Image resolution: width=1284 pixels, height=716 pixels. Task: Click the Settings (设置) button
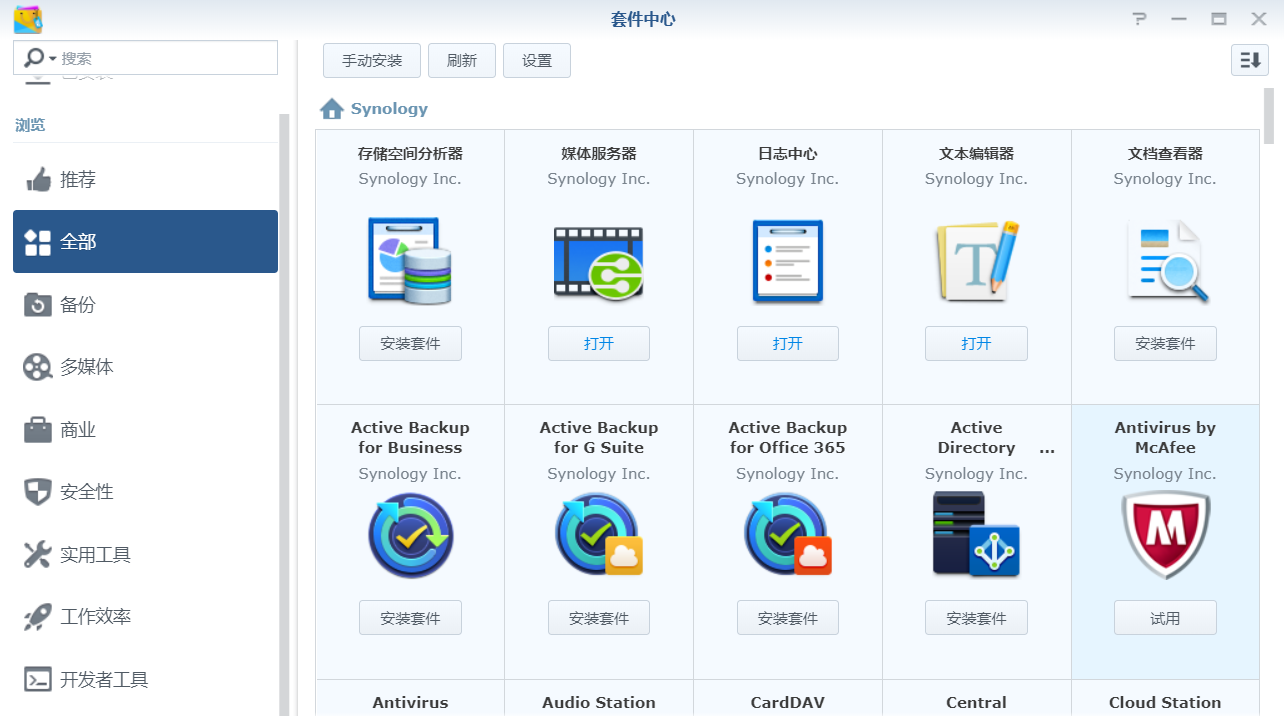pyautogui.click(x=537, y=61)
